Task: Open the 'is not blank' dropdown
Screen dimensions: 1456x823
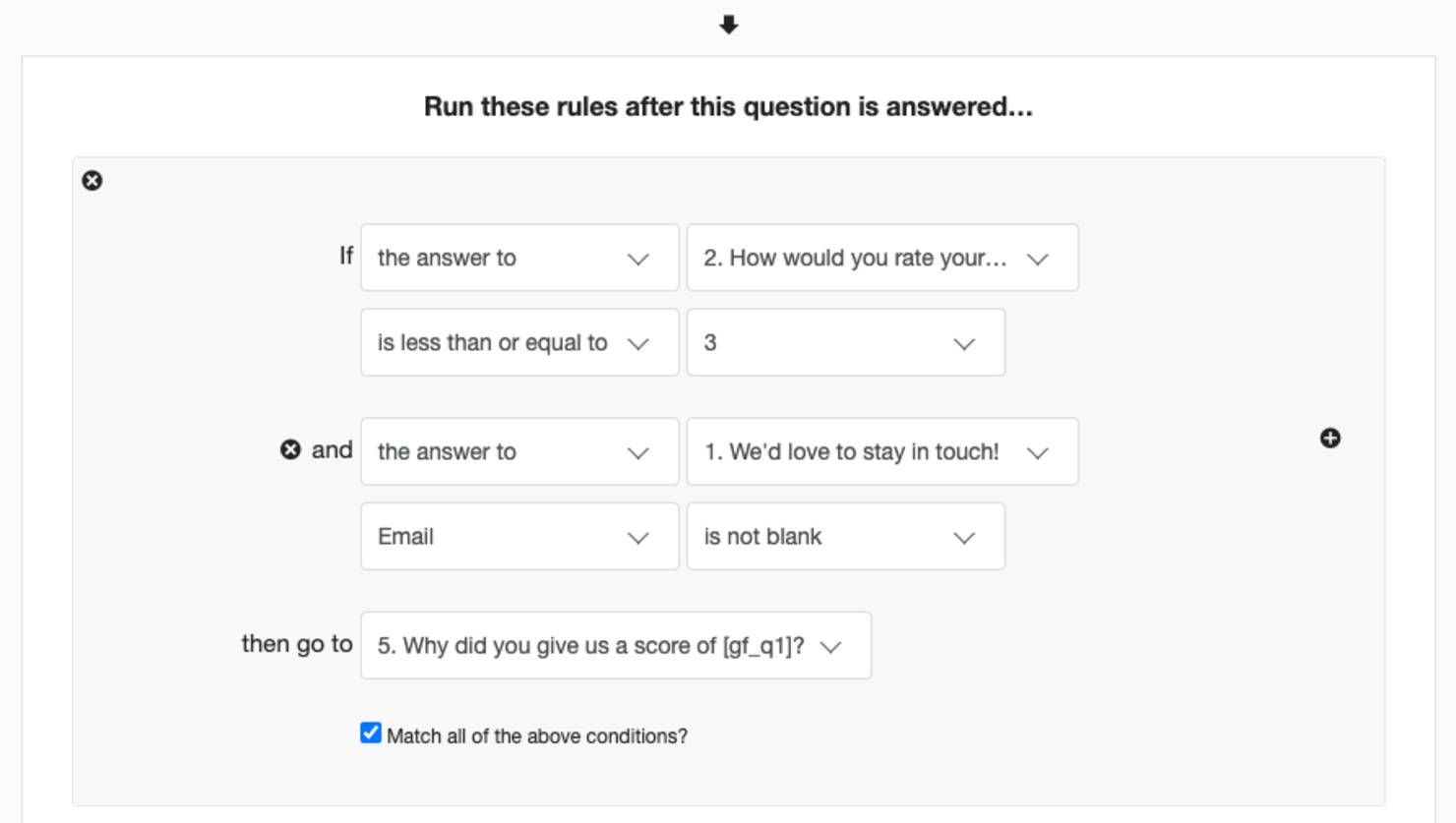Action: point(846,536)
